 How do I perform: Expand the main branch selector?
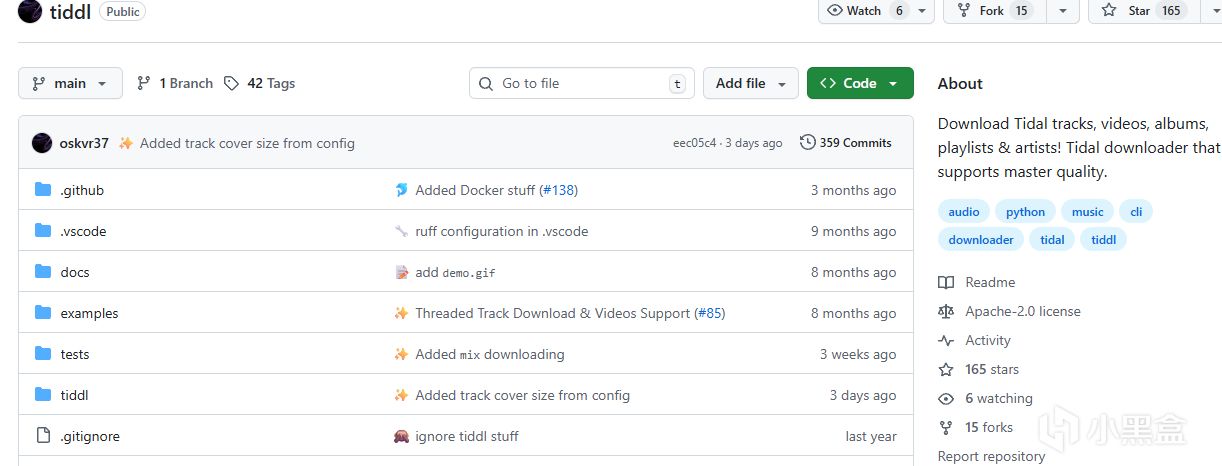[x=70, y=83]
